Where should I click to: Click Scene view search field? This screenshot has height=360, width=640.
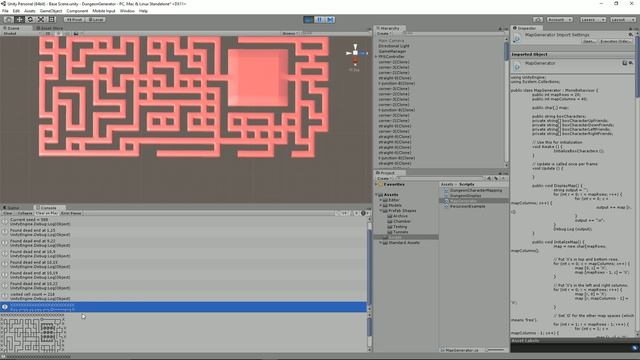coord(335,33)
